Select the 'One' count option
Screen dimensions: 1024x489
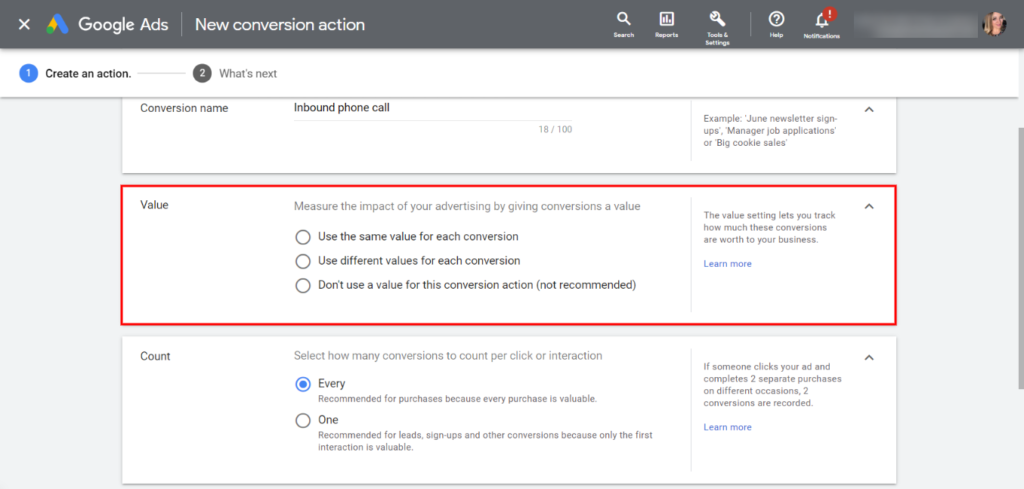(x=303, y=421)
